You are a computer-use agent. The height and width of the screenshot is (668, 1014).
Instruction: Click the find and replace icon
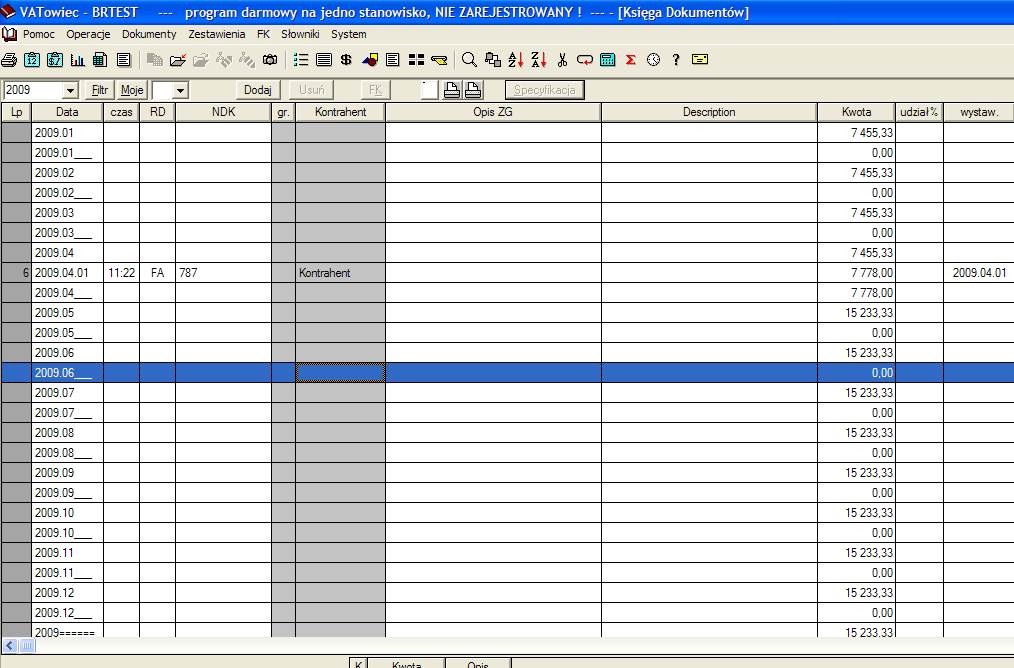pyautogui.click(x=493, y=60)
